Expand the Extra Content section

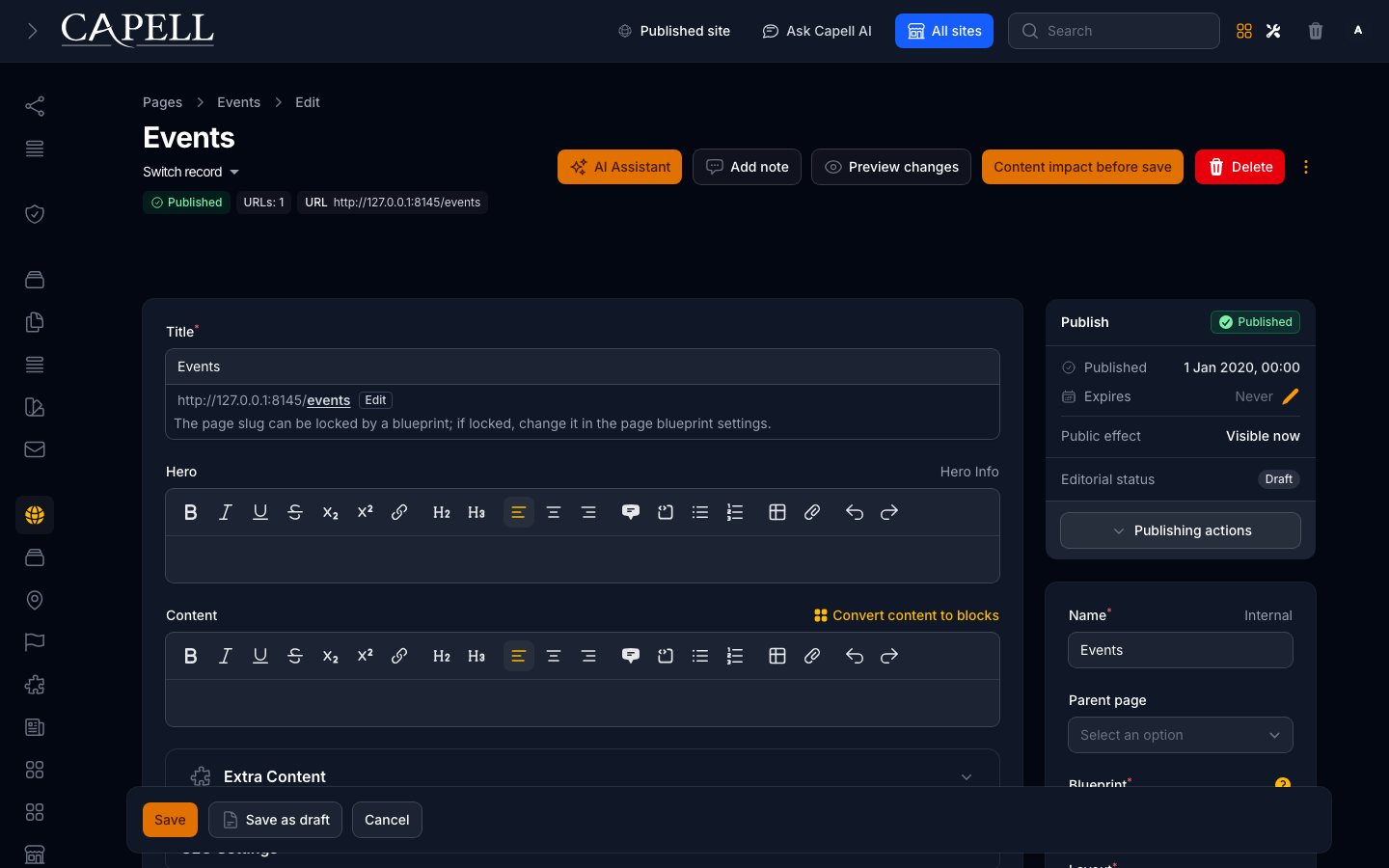pos(583,776)
